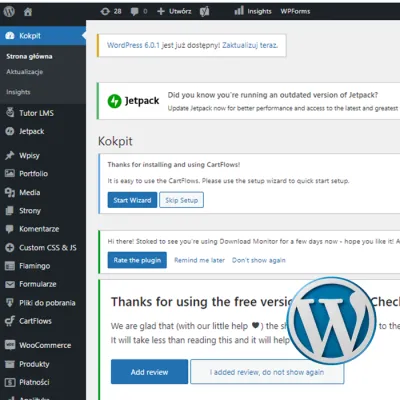Open the Strony menu label
Screen dimensions: 400x400
30,211
